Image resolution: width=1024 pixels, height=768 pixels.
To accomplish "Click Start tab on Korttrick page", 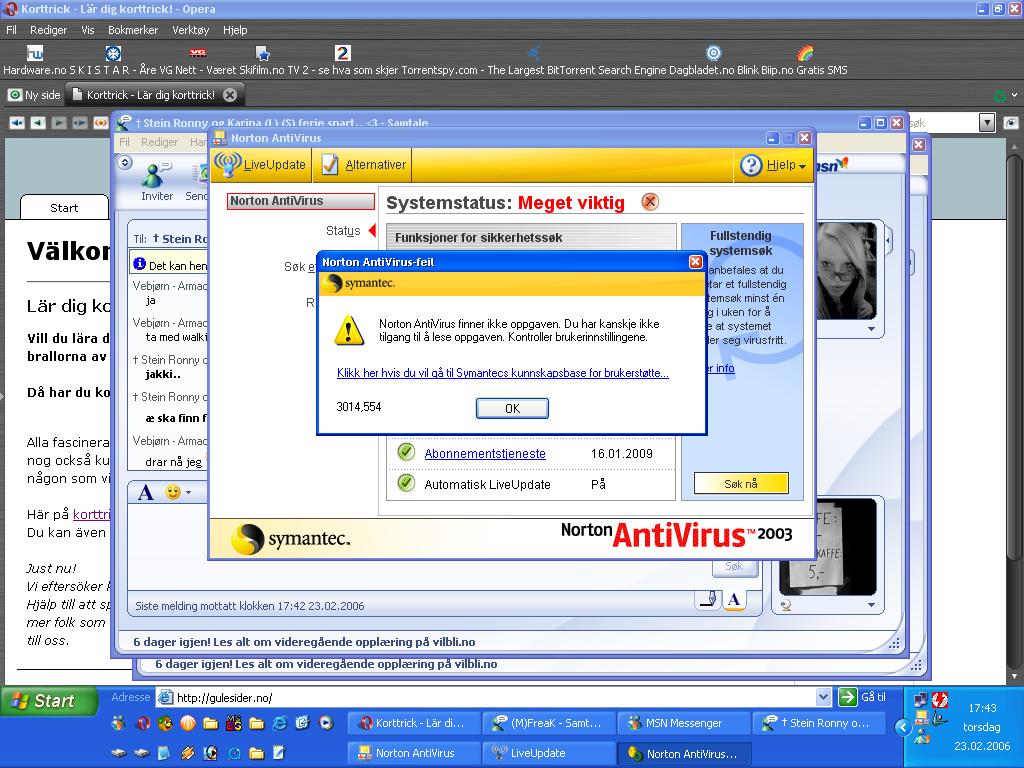I will click(x=64, y=208).
